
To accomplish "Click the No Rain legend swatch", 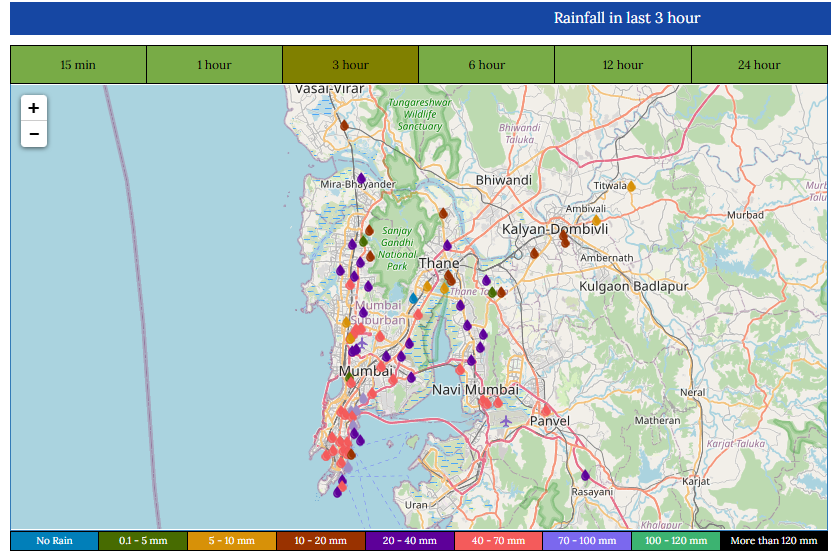I will click(x=55, y=541).
